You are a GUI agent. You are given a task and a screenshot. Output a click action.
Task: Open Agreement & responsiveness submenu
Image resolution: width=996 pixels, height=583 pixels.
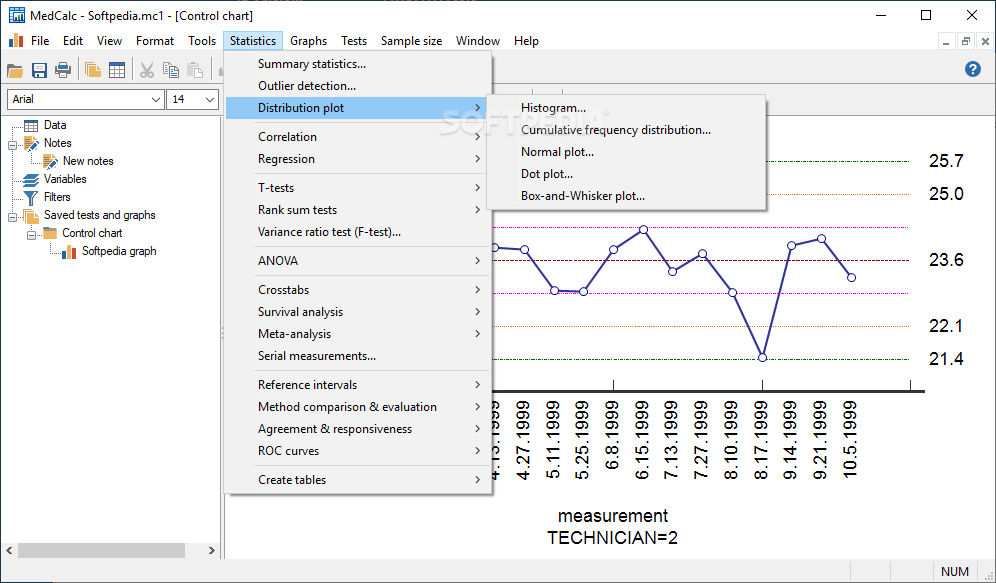358,429
